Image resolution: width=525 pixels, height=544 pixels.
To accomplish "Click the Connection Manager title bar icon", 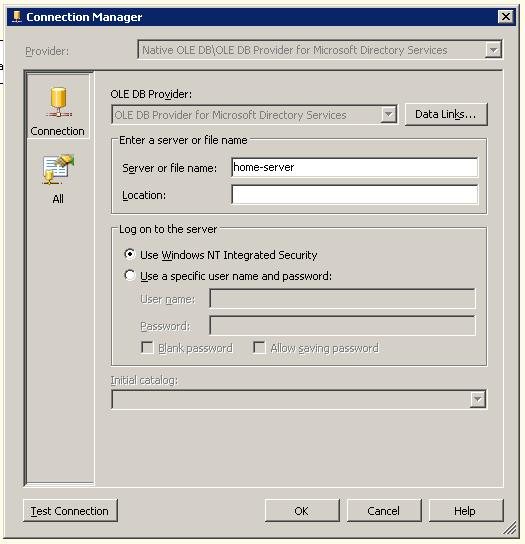I will [x=16, y=17].
